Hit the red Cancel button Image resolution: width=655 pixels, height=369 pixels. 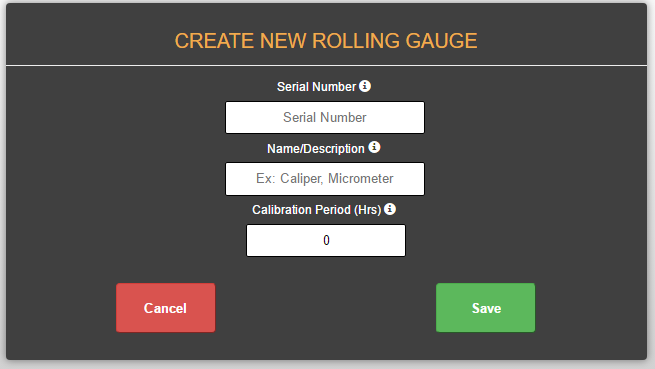point(165,308)
